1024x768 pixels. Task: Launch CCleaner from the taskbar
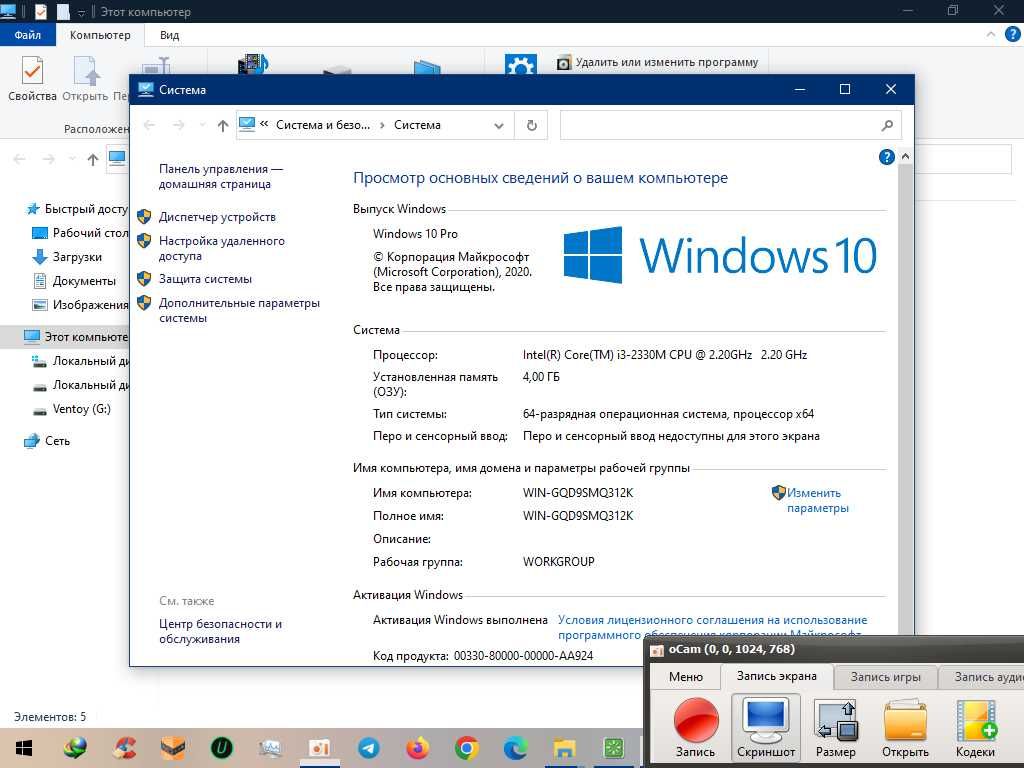(x=124, y=748)
